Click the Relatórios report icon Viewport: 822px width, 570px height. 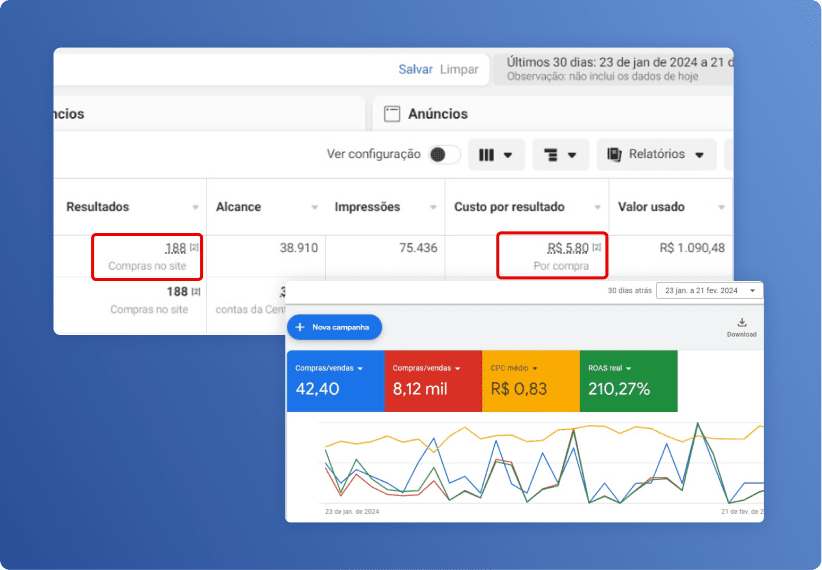614,155
